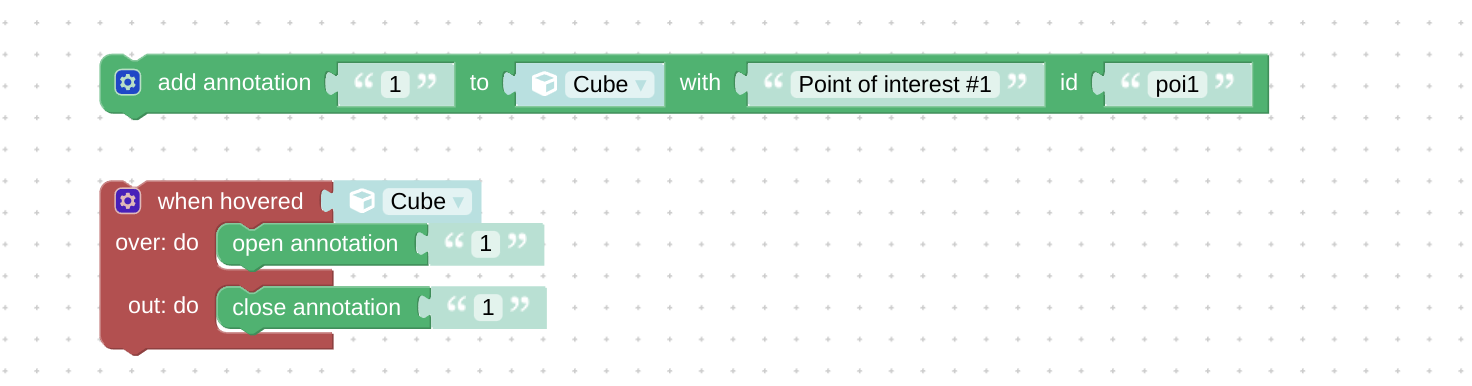The image size is (1472, 386).
Task: Click cube icon in when hovered block
Action: click(362, 202)
